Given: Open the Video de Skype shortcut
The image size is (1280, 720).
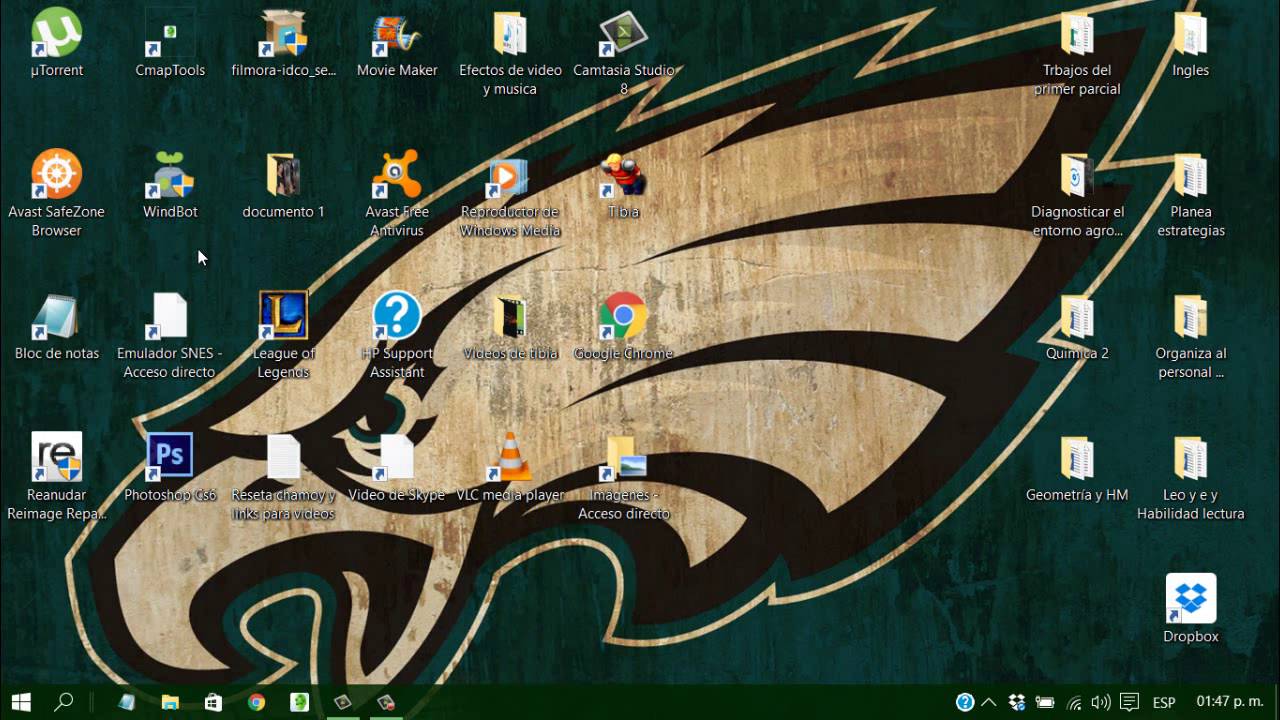Looking at the screenshot, I should pyautogui.click(x=397, y=468).
